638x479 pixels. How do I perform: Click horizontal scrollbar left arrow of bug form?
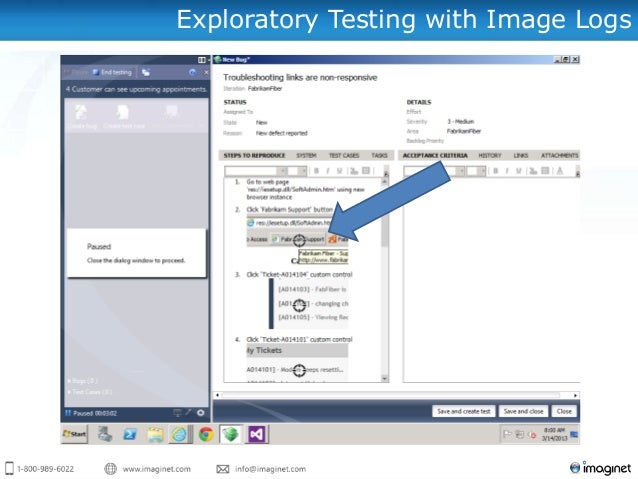218,395
